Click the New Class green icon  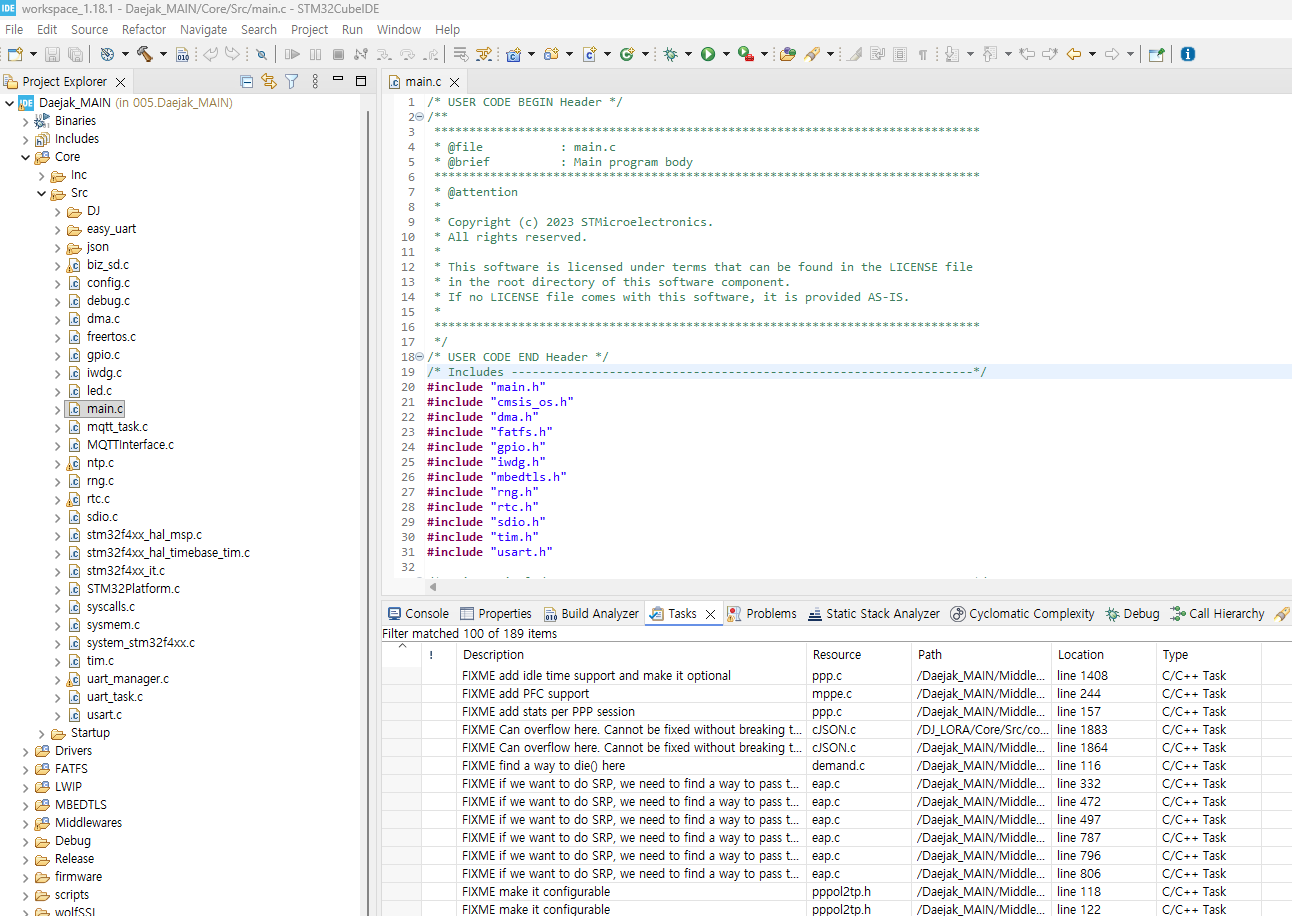coord(627,54)
